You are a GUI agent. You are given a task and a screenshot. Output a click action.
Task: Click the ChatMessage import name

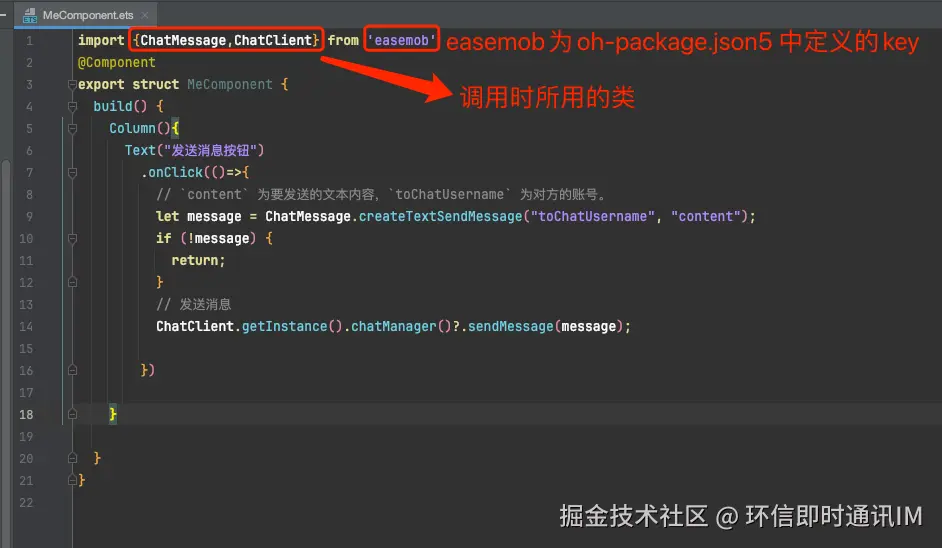click(183, 40)
